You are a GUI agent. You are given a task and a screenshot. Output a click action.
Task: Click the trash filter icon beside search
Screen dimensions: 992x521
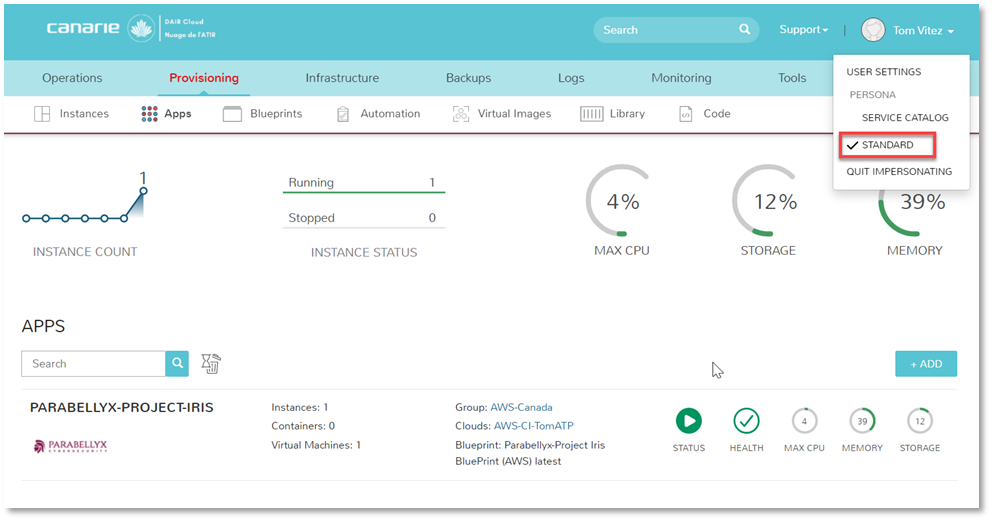tap(210, 364)
